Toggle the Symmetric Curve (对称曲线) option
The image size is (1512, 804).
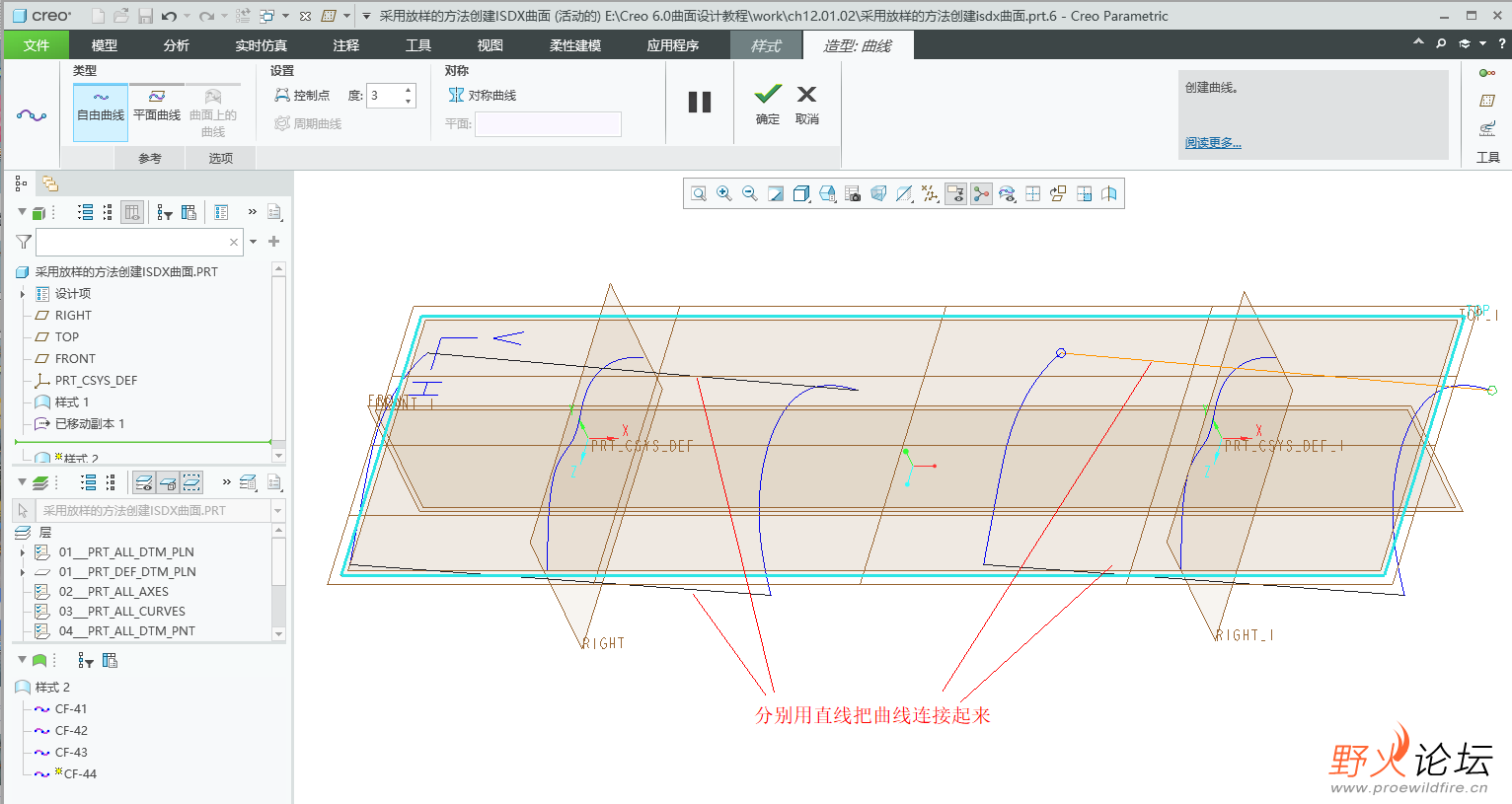point(483,96)
